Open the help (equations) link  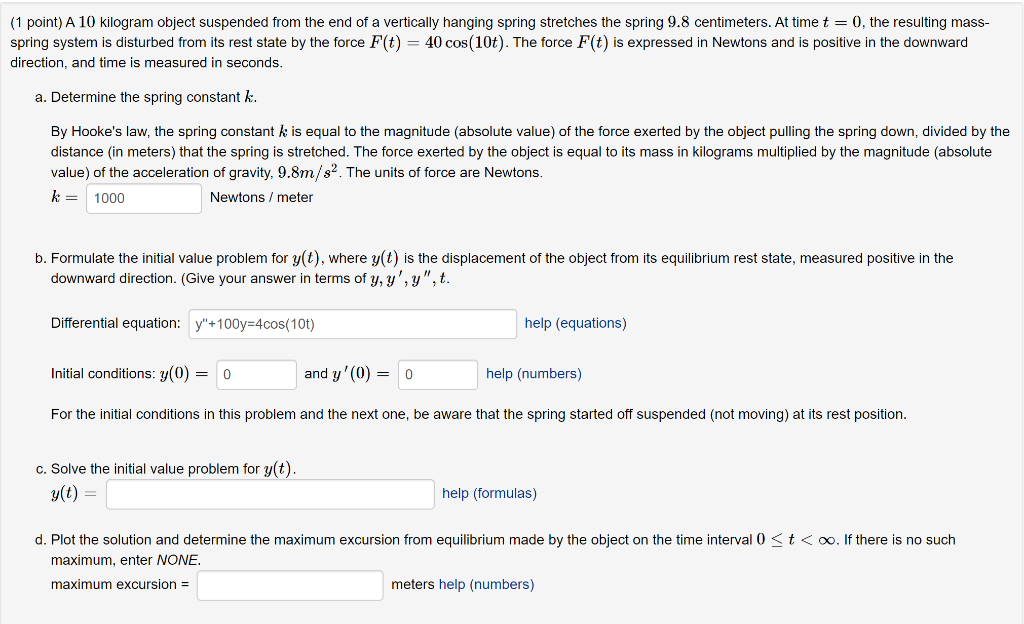(575, 323)
